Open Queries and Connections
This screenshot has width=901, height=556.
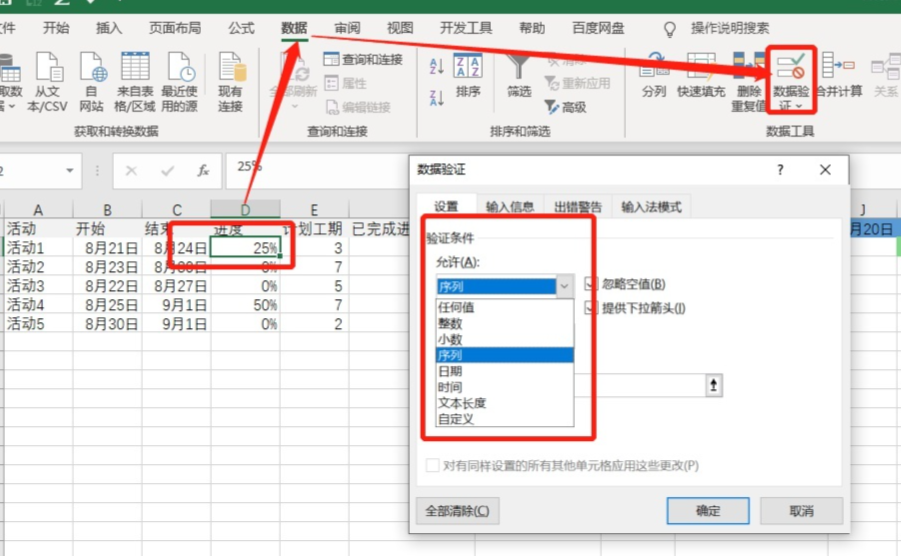pyautogui.click(x=363, y=59)
